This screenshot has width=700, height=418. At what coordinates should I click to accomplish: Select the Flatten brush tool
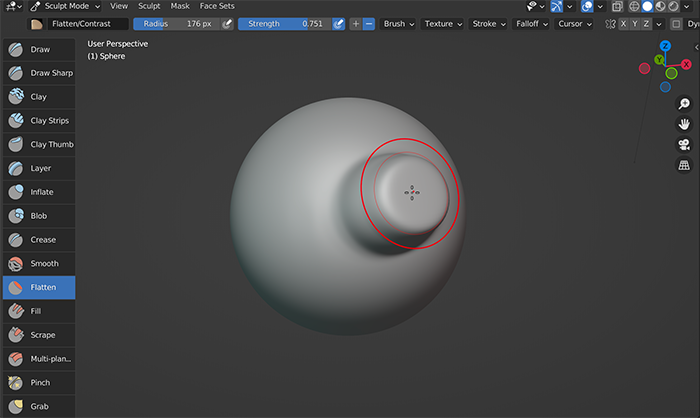[x=39, y=288]
